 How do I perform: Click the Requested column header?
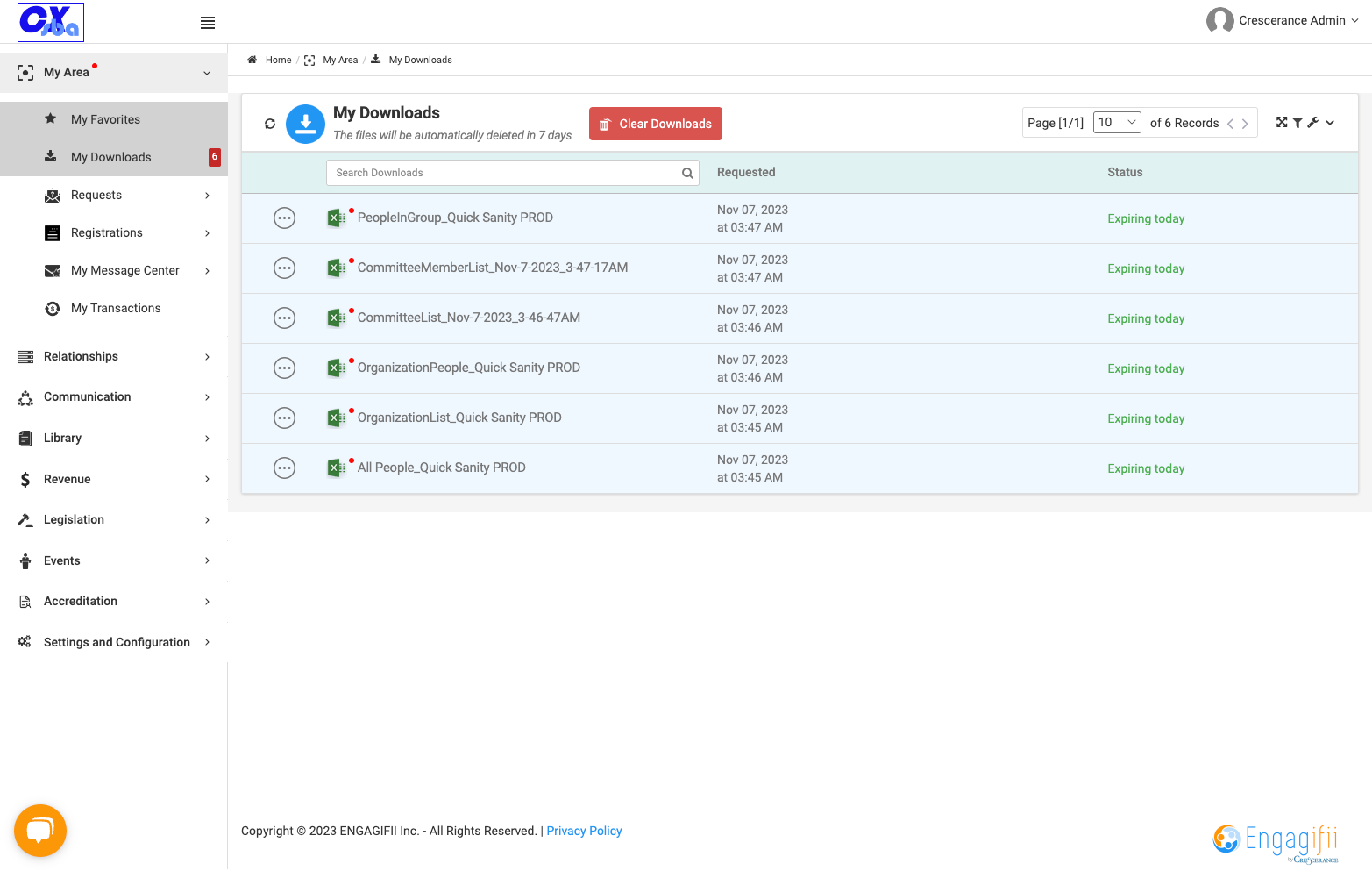(x=746, y=172)
